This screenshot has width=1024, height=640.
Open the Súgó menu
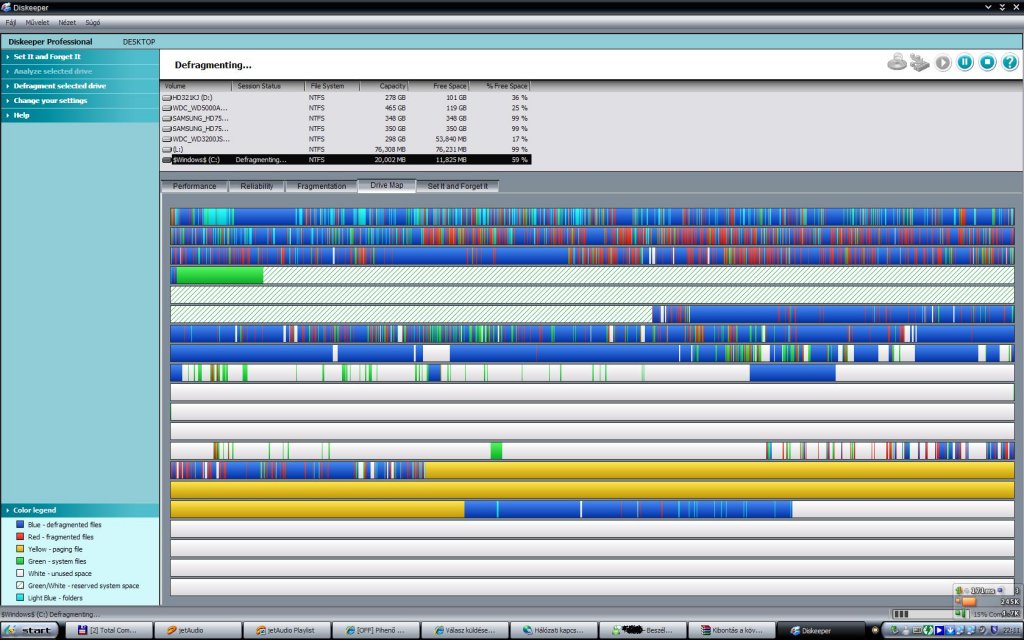(93, 22)
